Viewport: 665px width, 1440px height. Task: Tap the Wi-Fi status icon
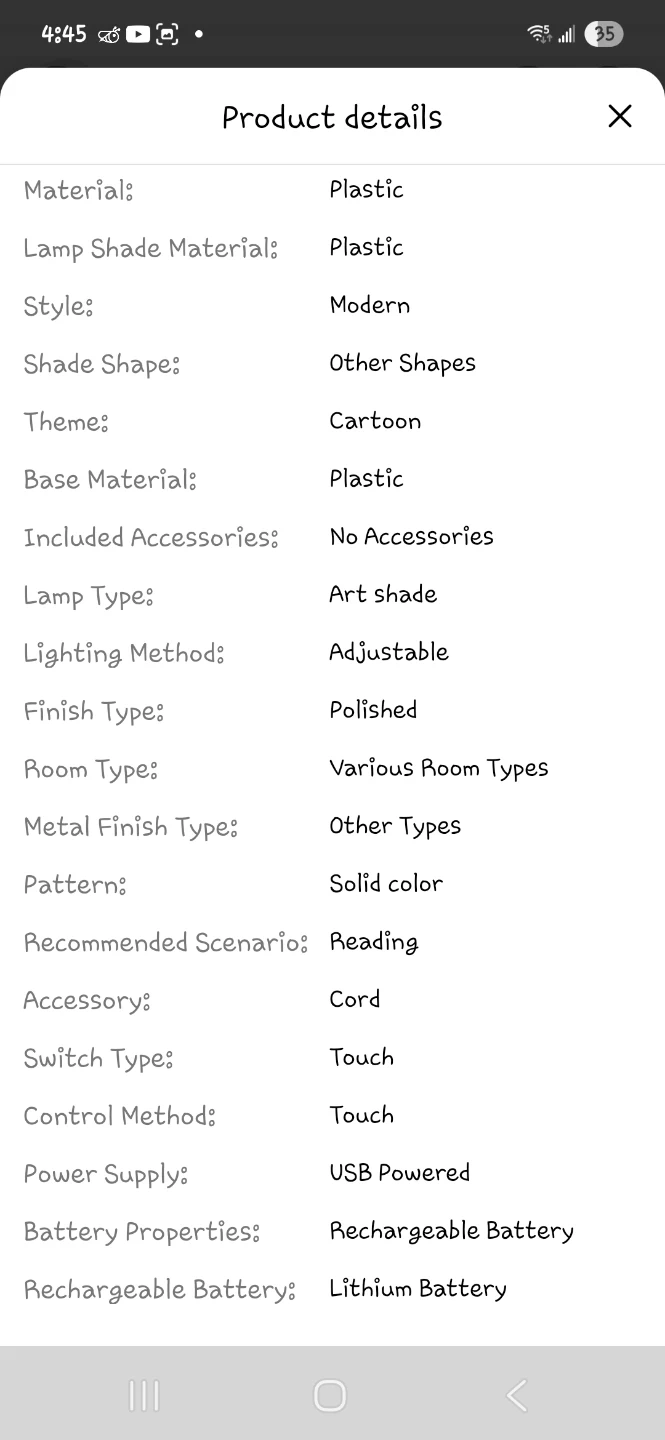pos(539,34)
